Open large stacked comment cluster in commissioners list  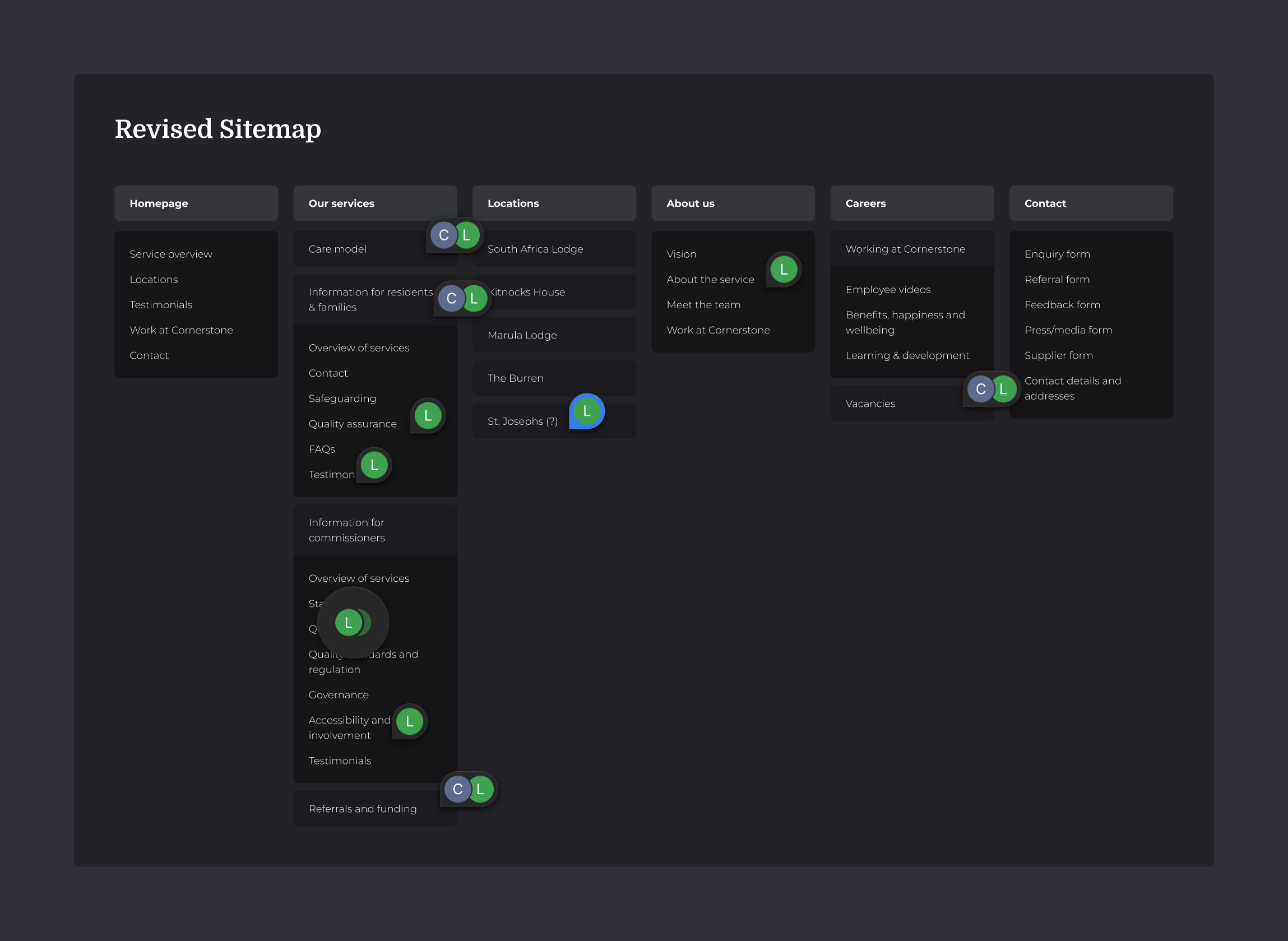click(x=353, y=623)
